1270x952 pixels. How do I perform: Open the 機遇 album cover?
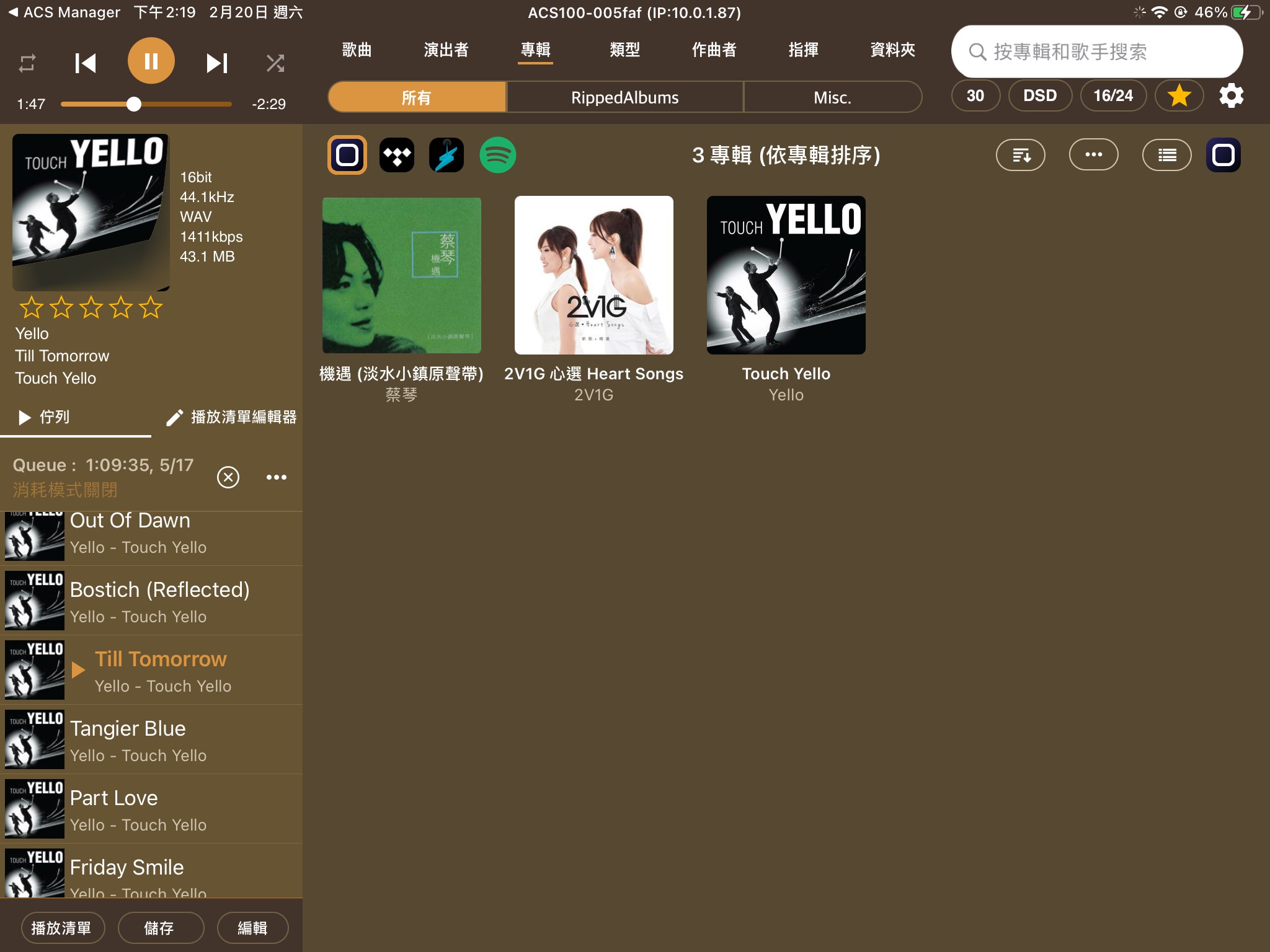coord(402,275)
